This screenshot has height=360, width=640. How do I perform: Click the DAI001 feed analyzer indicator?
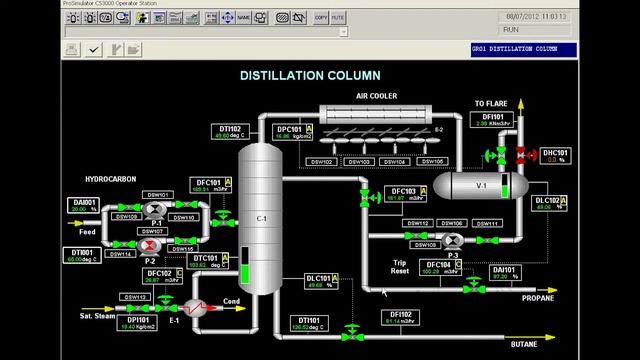click(x=83, y=205)
